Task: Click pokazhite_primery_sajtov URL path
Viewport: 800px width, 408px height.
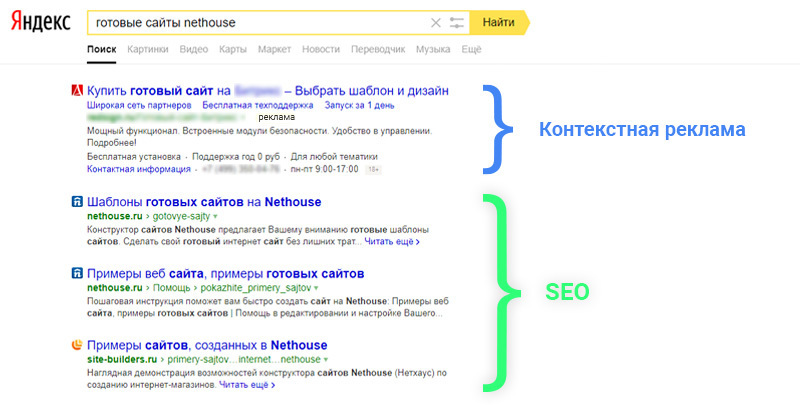Action: click(x=256, y=288)
